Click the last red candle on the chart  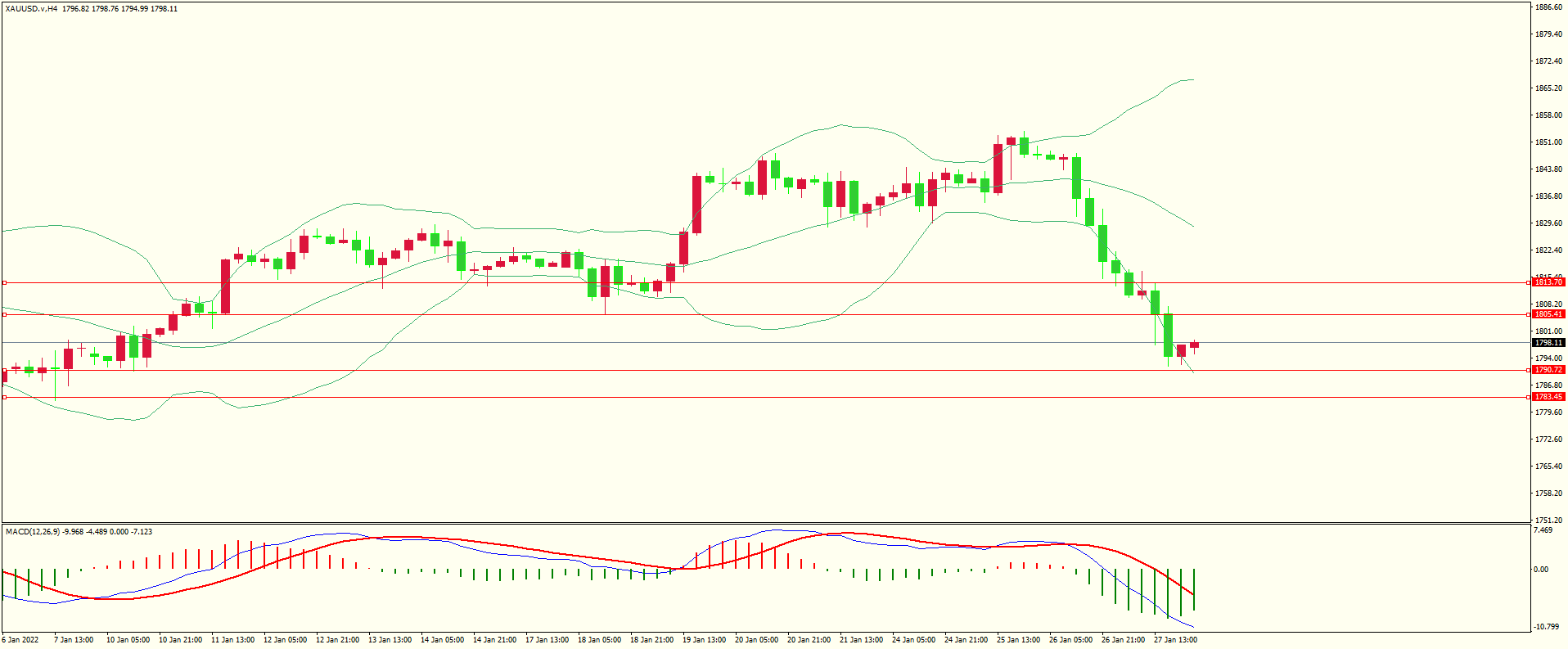1195,345
